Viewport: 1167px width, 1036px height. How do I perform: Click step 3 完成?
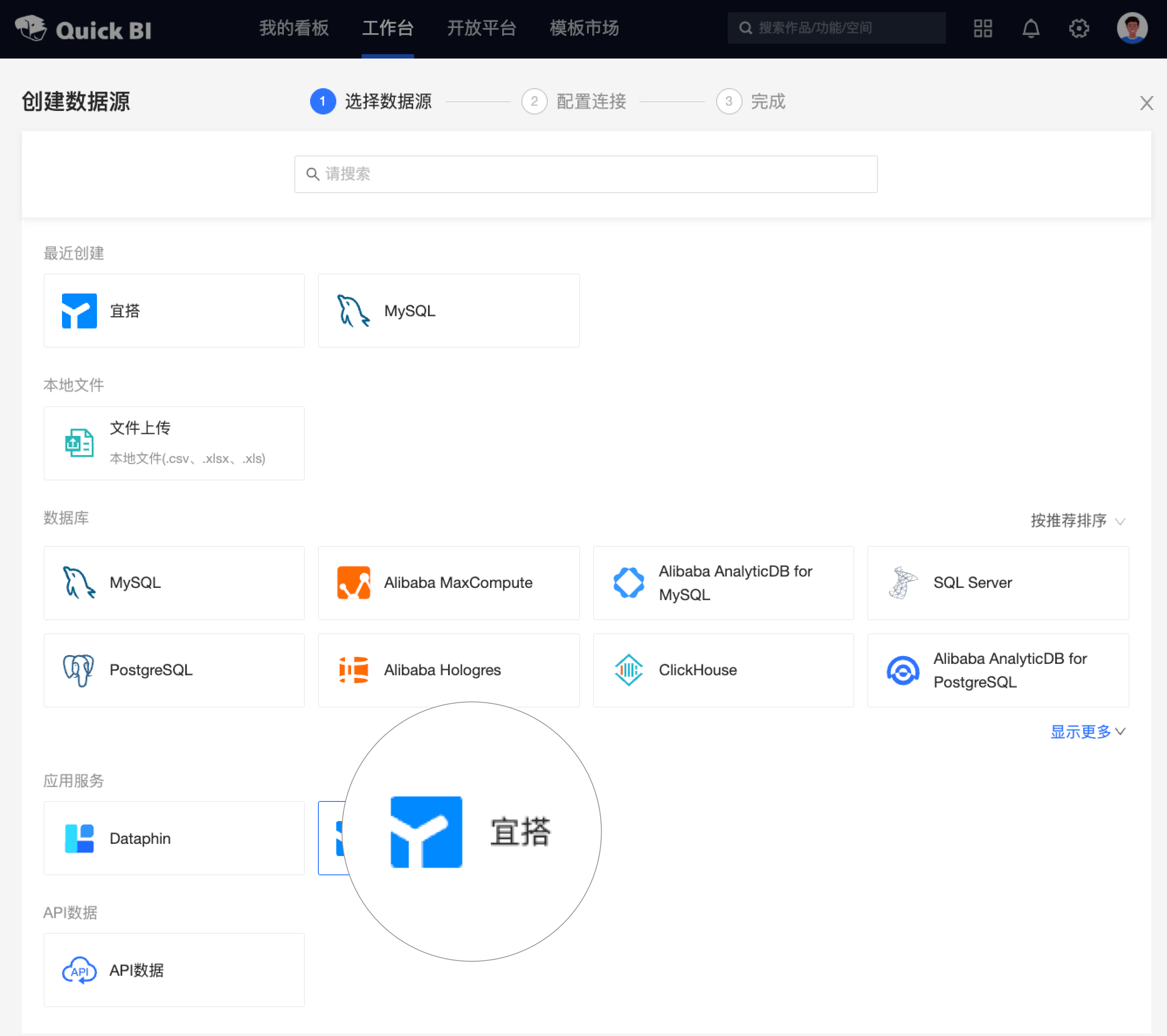[x=751, y=102]
